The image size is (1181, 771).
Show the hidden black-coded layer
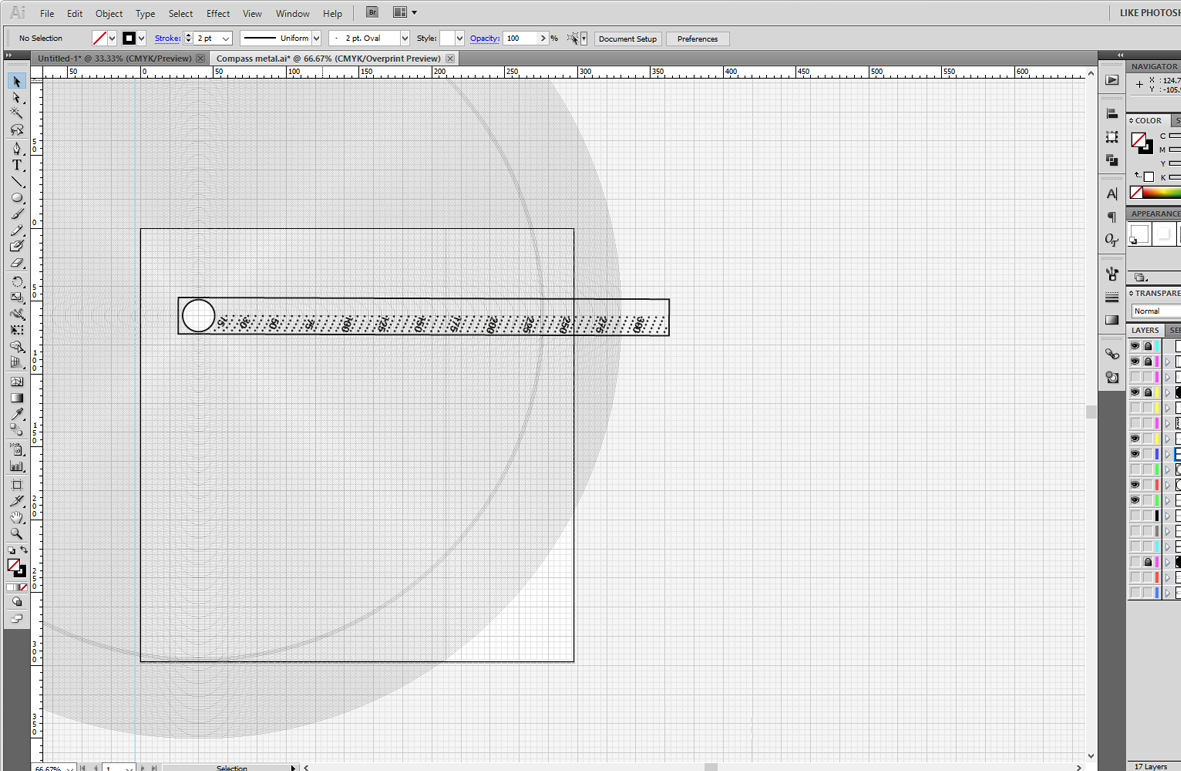(x=1135, y=516)
